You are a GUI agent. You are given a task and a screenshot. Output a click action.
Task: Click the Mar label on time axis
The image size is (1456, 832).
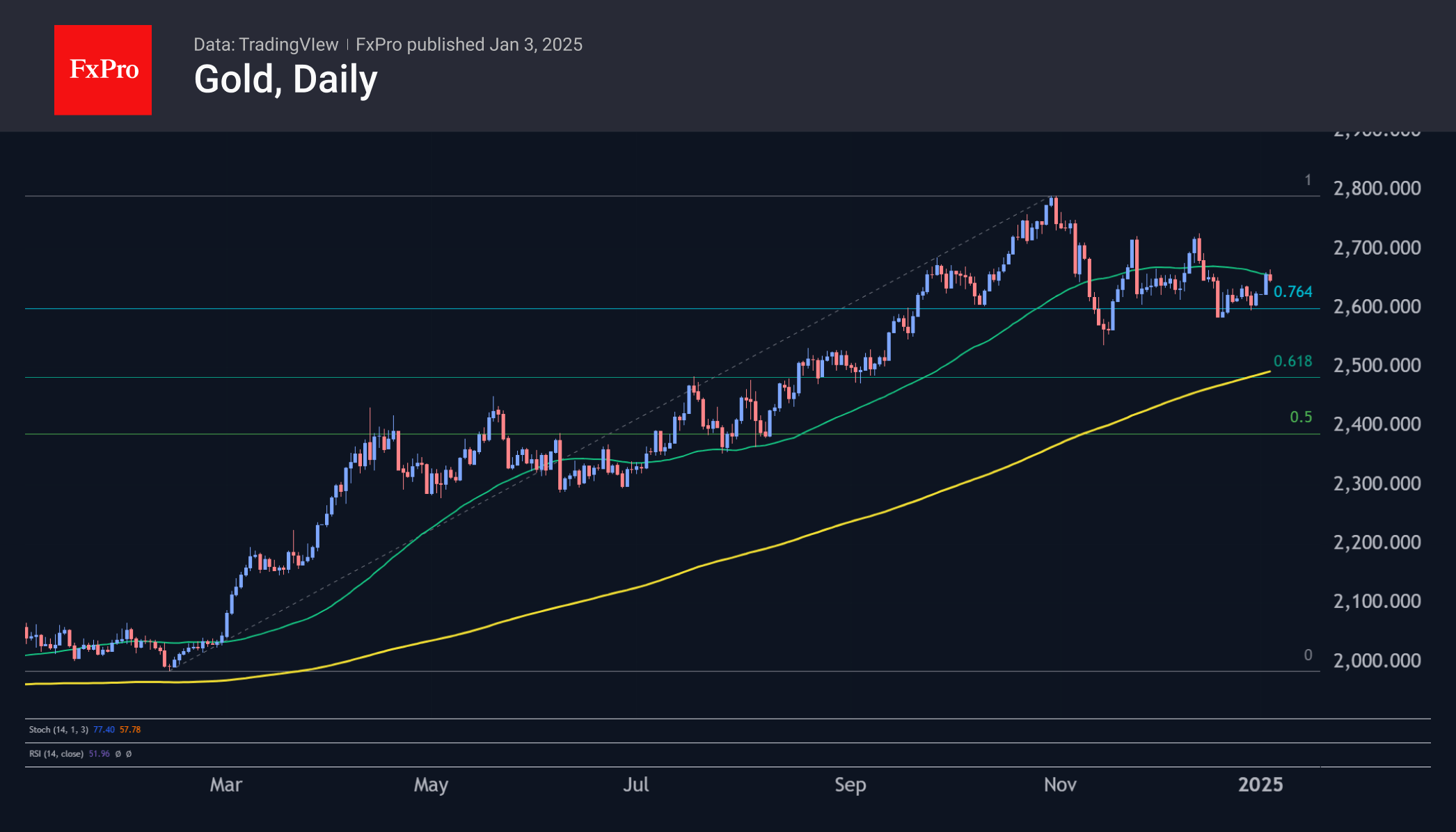point(225,785)
